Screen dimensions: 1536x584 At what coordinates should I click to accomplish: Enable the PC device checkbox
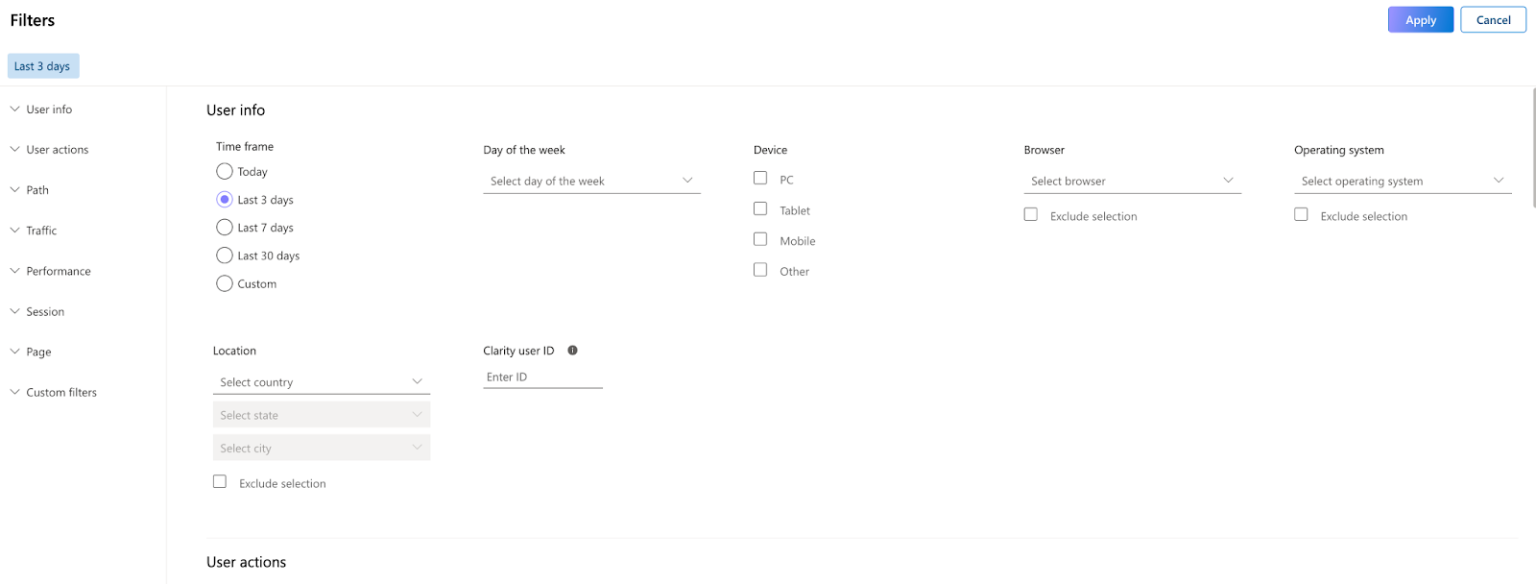coord(760,178)
